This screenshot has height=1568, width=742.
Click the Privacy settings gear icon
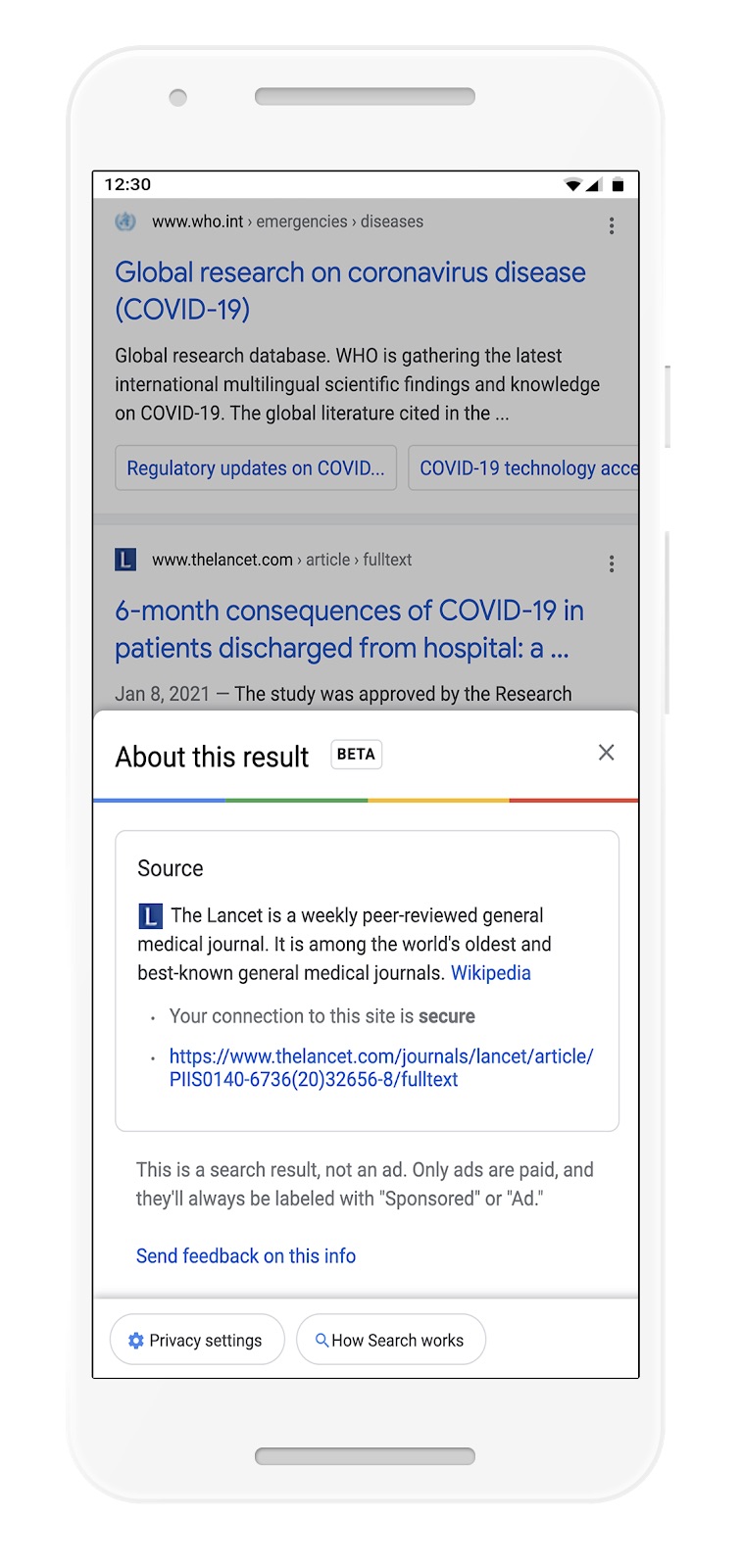click(136, 1340)
